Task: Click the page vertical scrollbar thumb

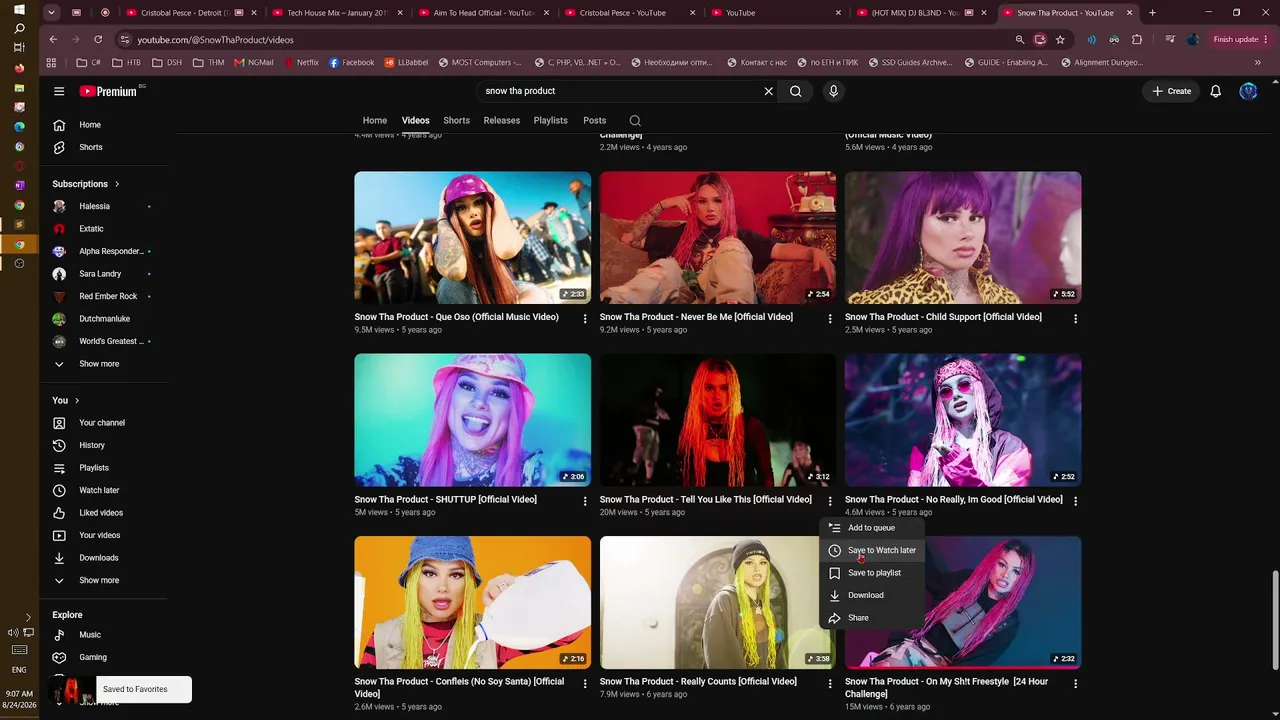Action: coord(1274,620)
